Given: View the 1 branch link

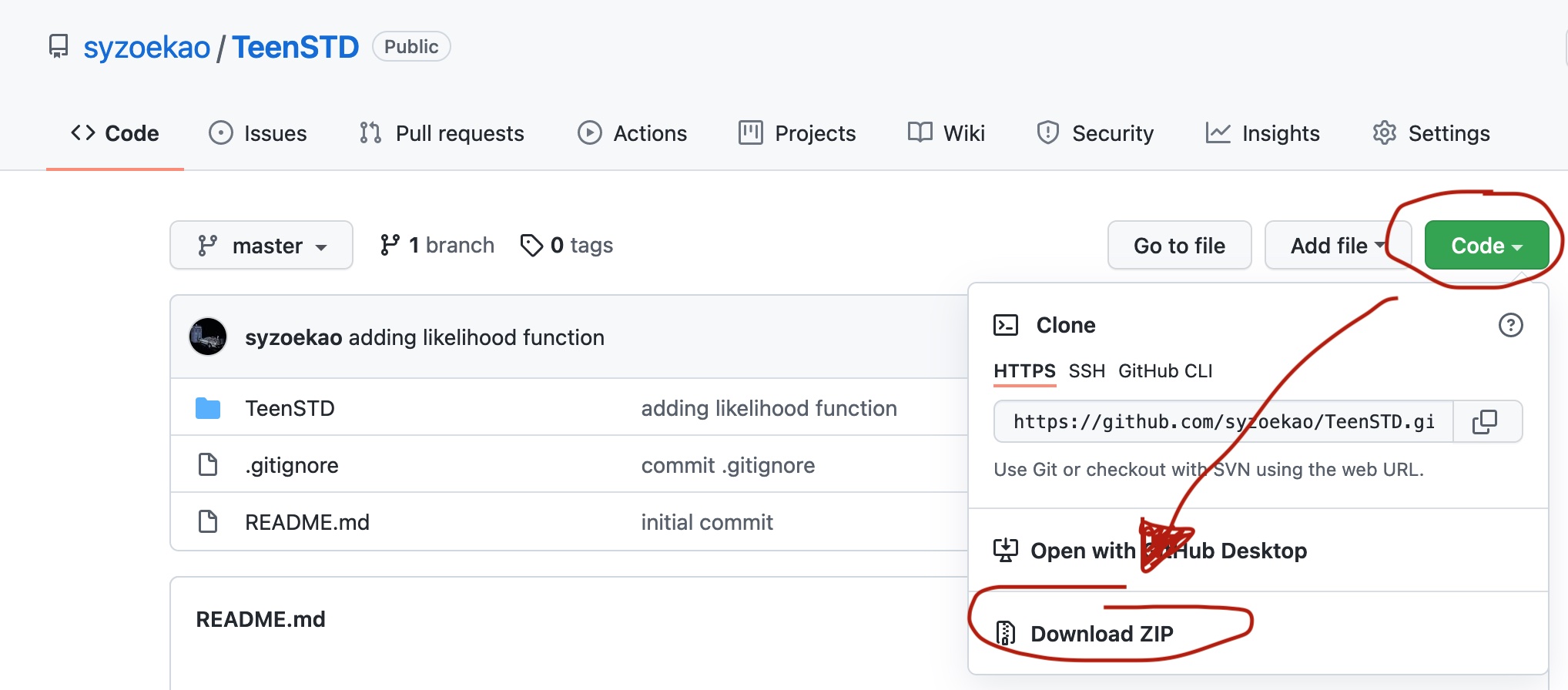Looking at the screenshot, I should click(437, 245).
